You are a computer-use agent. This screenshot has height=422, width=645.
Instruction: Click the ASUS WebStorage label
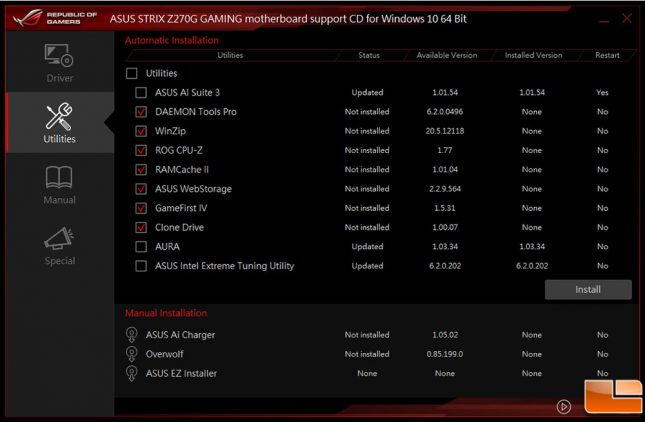tap(193, 189)
